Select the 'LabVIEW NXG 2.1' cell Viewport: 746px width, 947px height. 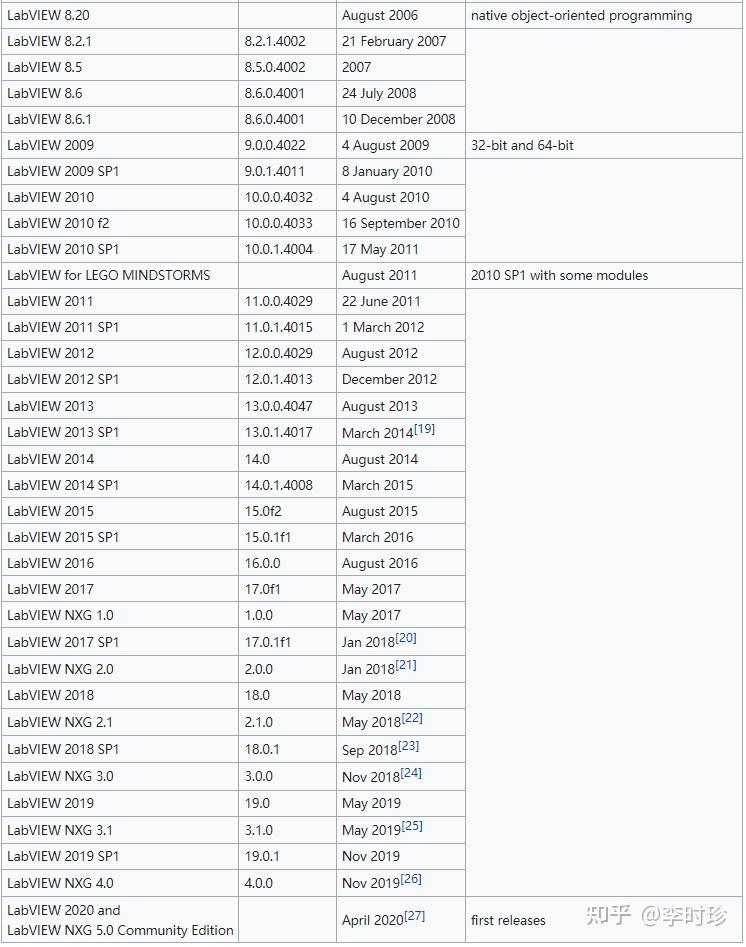tap(120, 721)
